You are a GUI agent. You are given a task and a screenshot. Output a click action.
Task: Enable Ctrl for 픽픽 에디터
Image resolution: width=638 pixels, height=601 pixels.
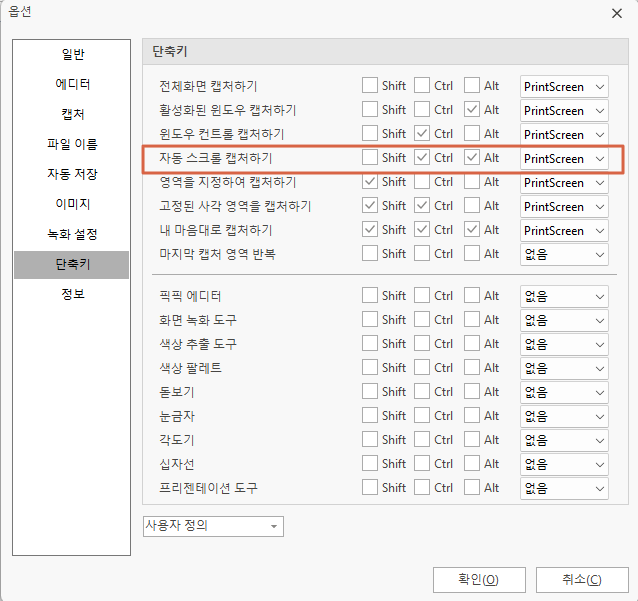tap(422, 295)
